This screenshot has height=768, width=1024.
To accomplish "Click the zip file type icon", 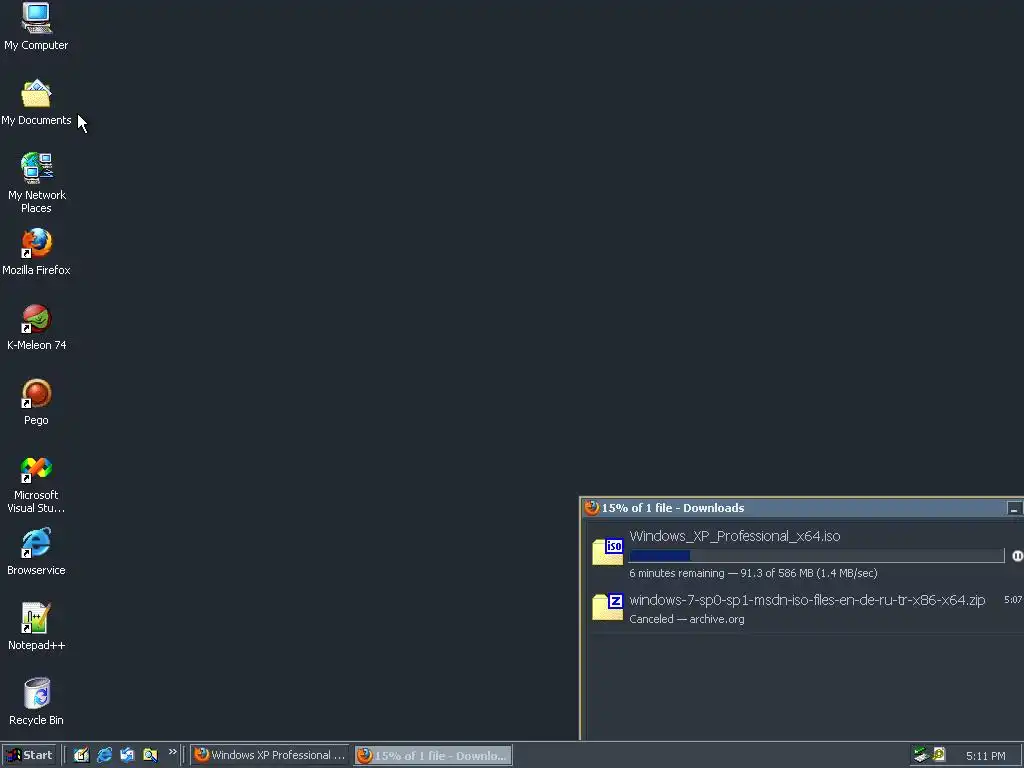I will 607,606.
